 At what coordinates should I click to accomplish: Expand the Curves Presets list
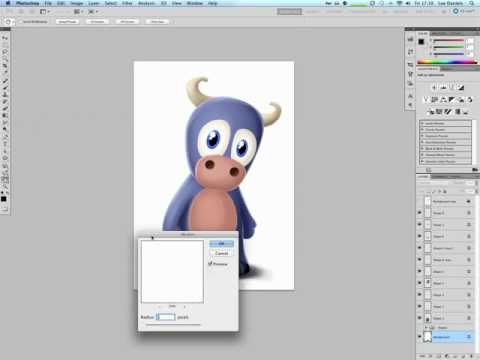point(423,130)
